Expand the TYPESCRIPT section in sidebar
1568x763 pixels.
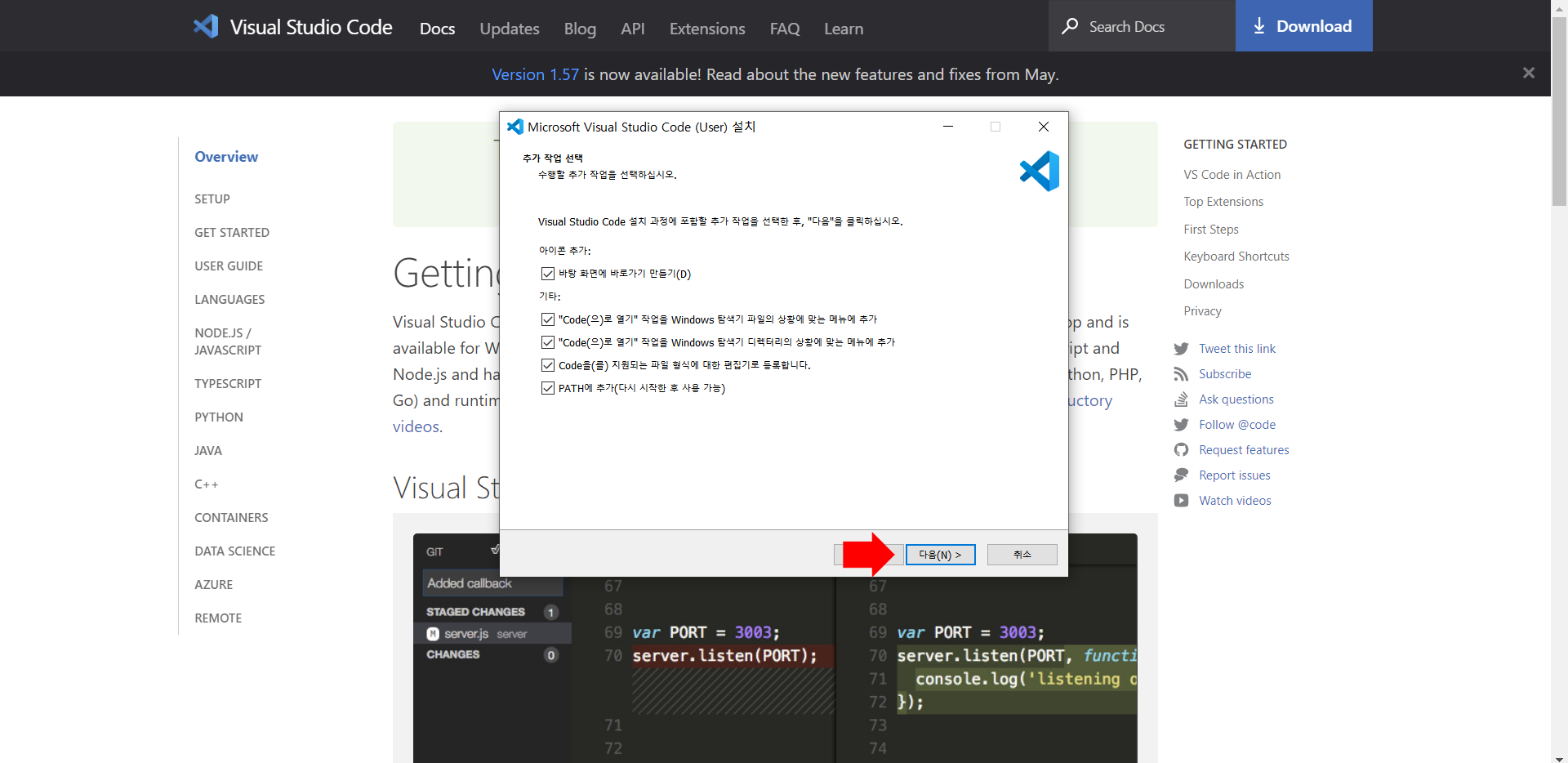pyautogui.click(x=228, y=384)
